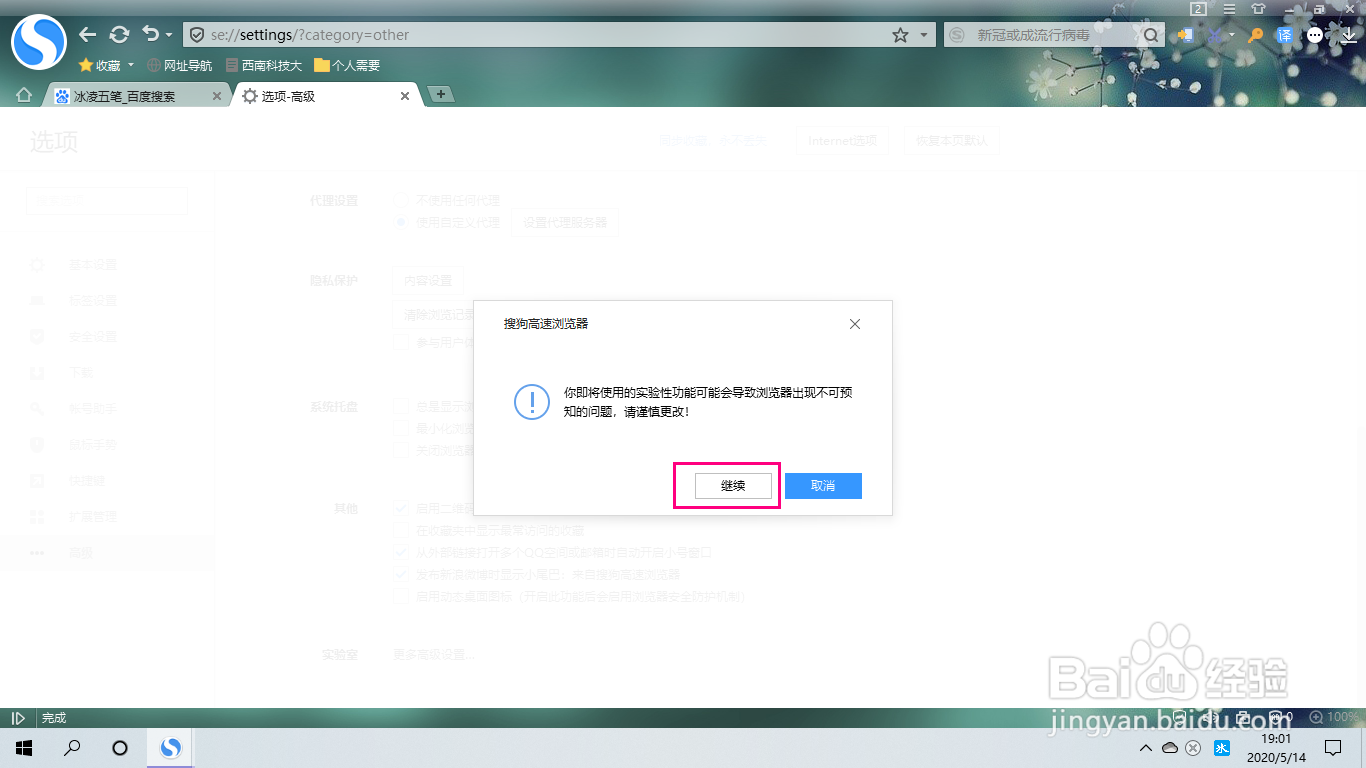The image size is (1366, 768).
Task: Open the 更多高级设置 link
Action: point(432,654)
